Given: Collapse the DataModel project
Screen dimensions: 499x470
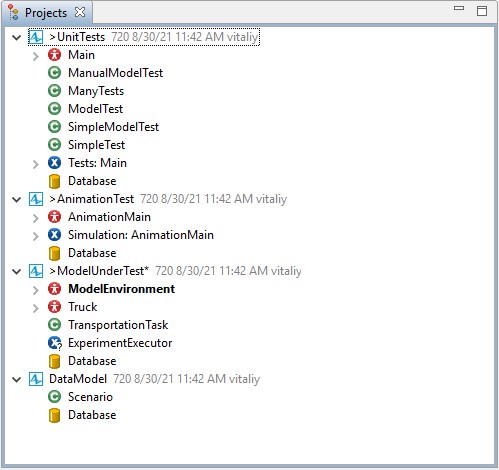Looking at the screenshot, I should tap(17, 379).
